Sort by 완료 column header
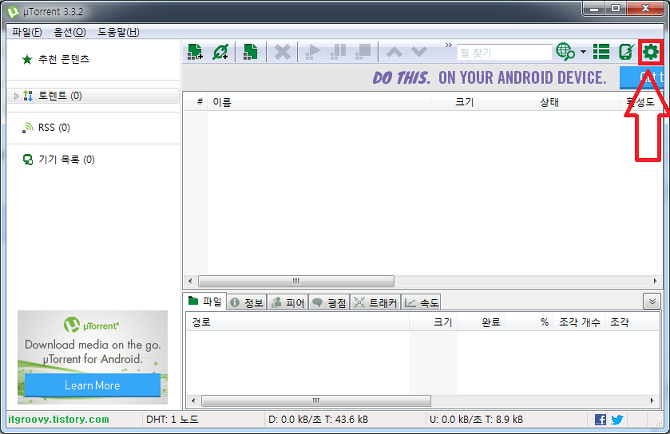This screenshot has height=434, width=670. (482, 322)
